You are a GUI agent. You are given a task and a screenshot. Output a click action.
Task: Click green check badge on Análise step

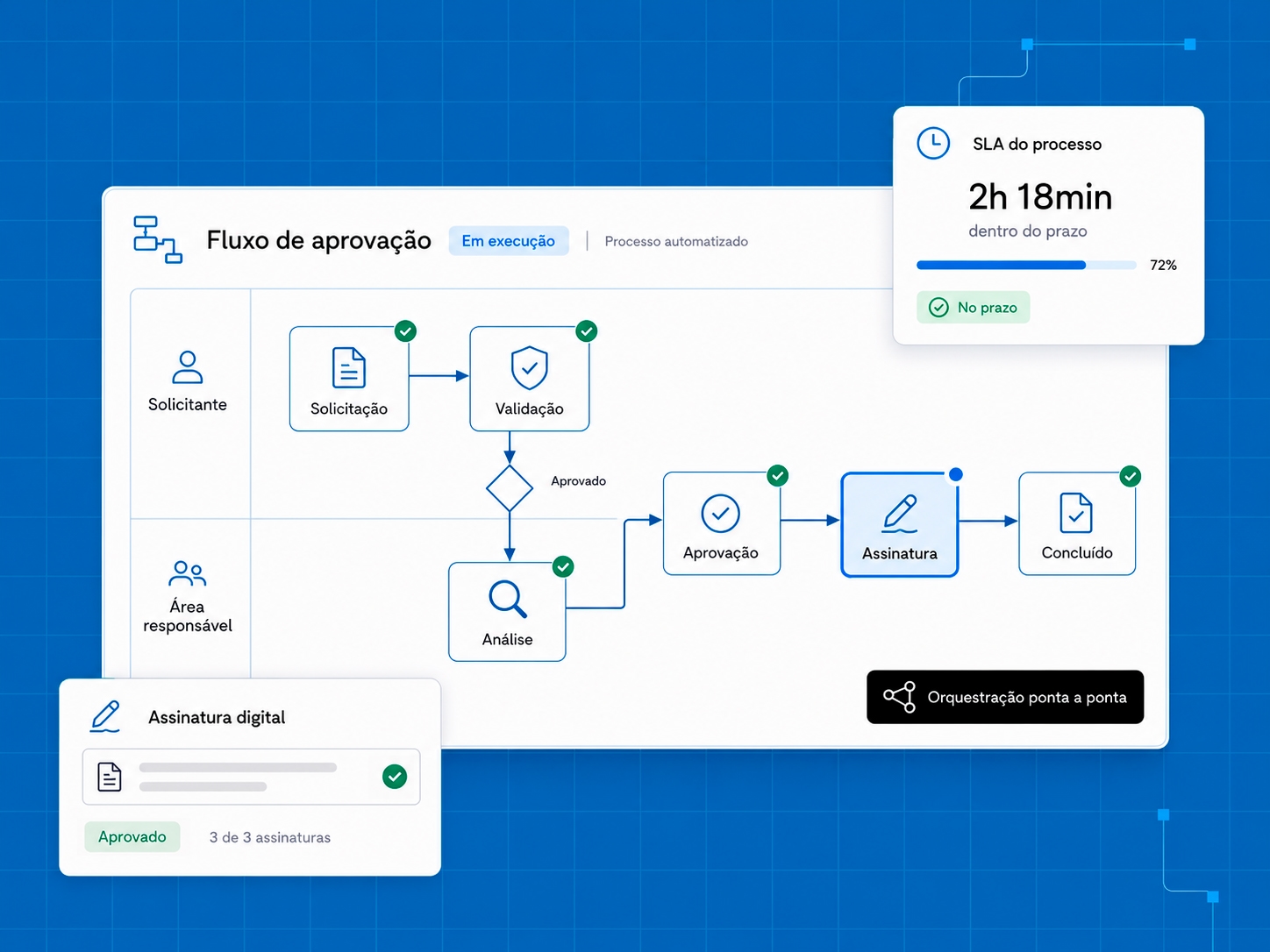pos(563,567)
